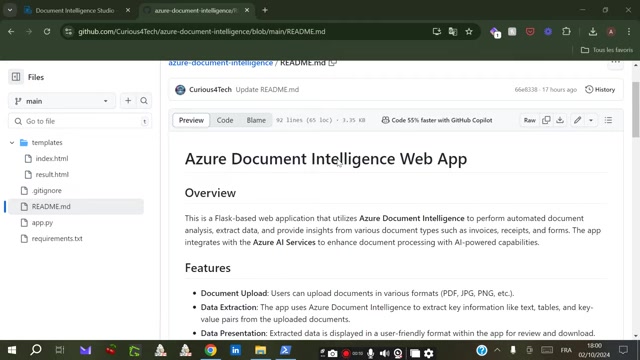View commit History
Image resolution: width=640 pixels, height=360 pixels.
[600, 89]
